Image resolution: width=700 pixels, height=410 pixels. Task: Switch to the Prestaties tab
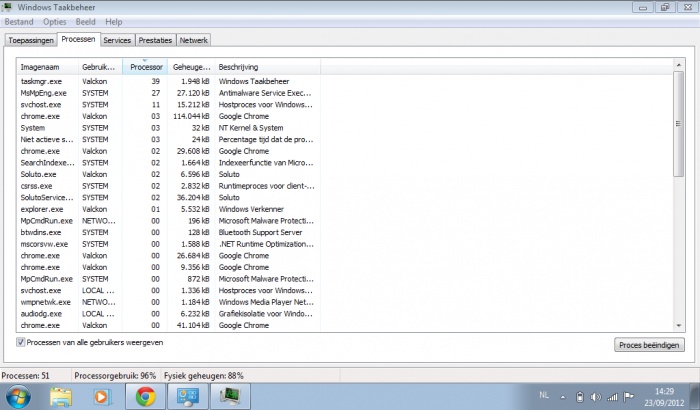click(155, 40)
